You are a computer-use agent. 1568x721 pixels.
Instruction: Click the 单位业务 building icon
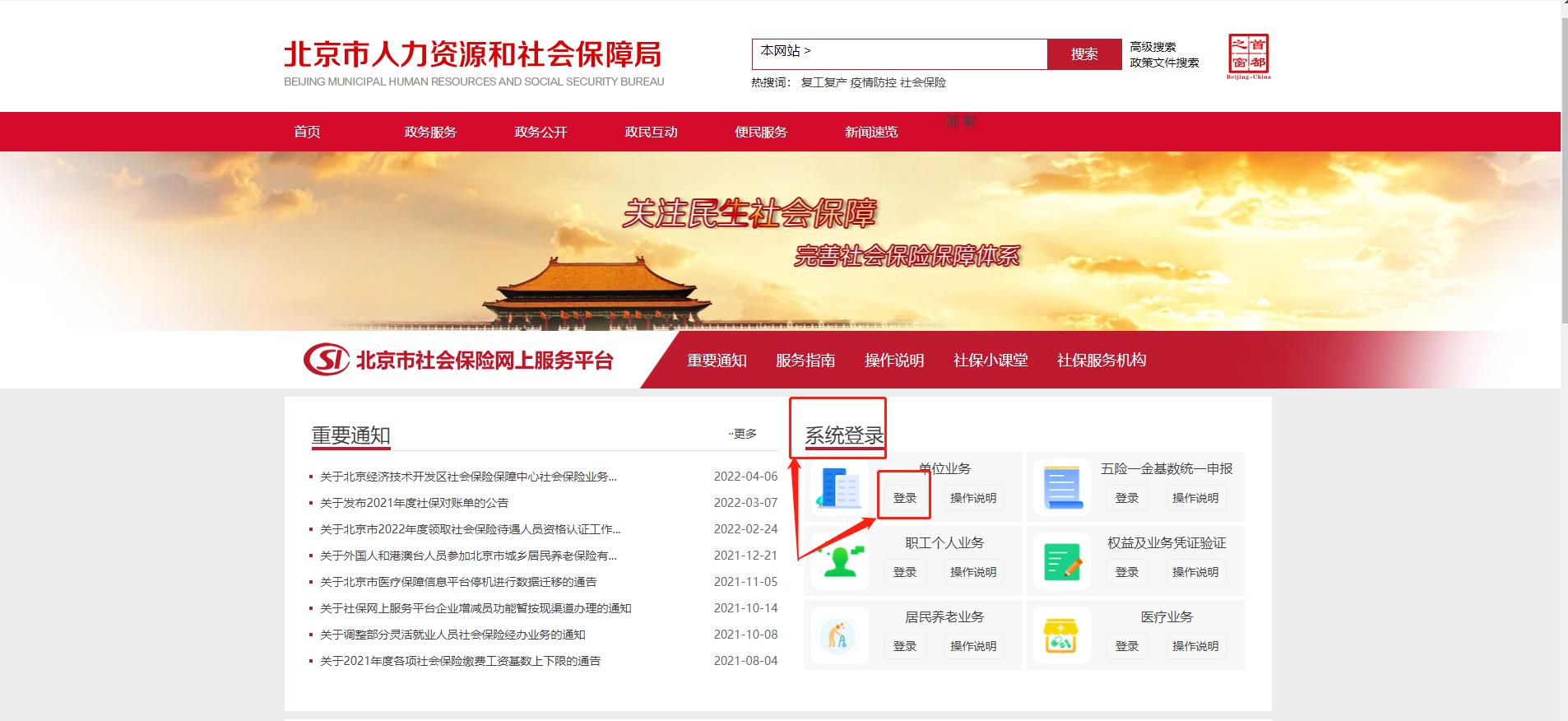(839, 486)
